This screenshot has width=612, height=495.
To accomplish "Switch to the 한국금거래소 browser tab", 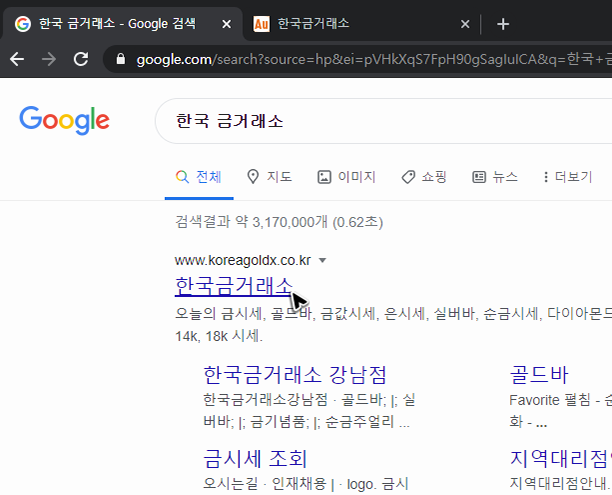I will tap(357, 24).
